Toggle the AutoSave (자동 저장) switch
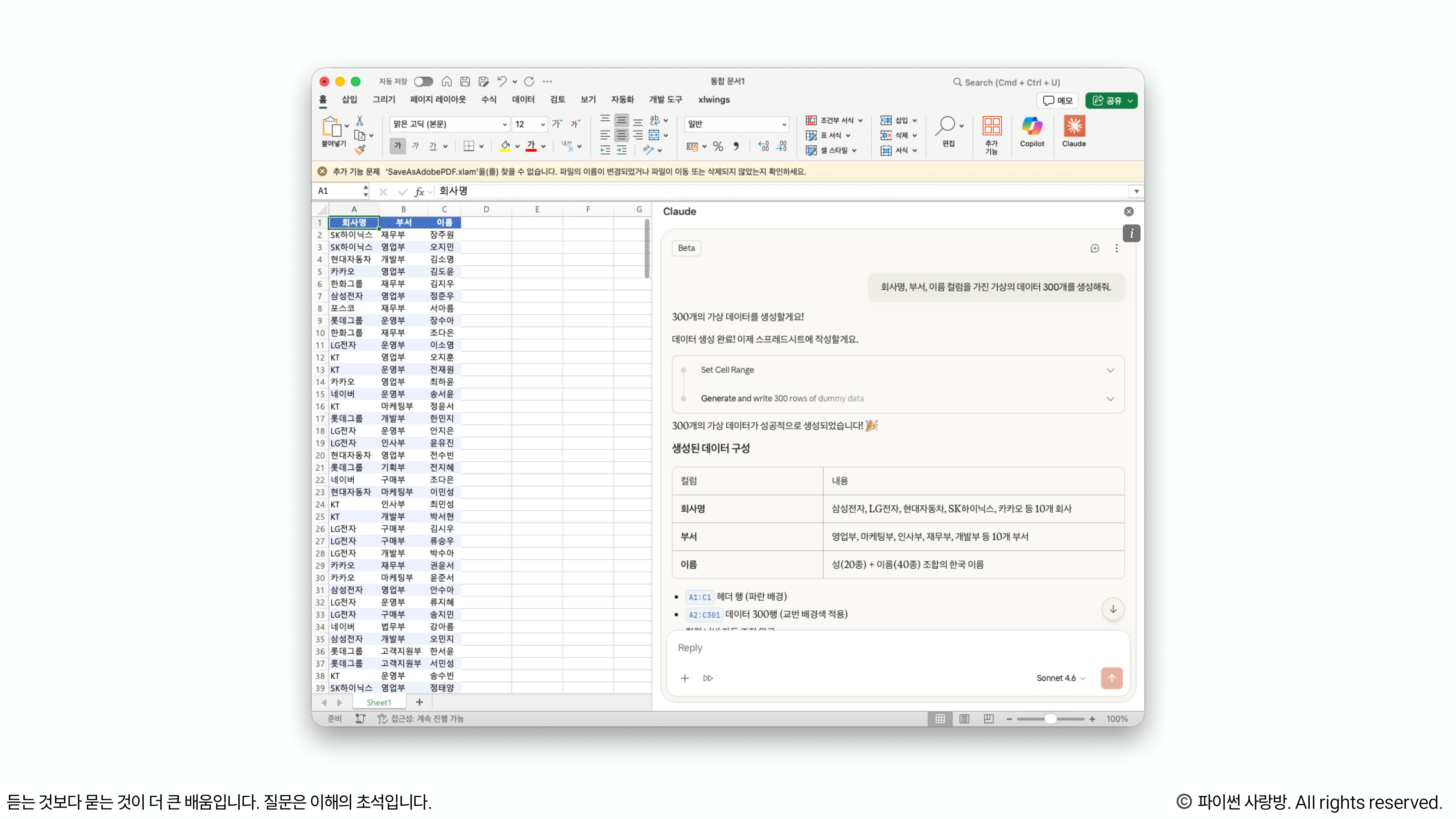The height and width of the screenshot is (819, 1456). pyautogui.click(x=423, y=82)
